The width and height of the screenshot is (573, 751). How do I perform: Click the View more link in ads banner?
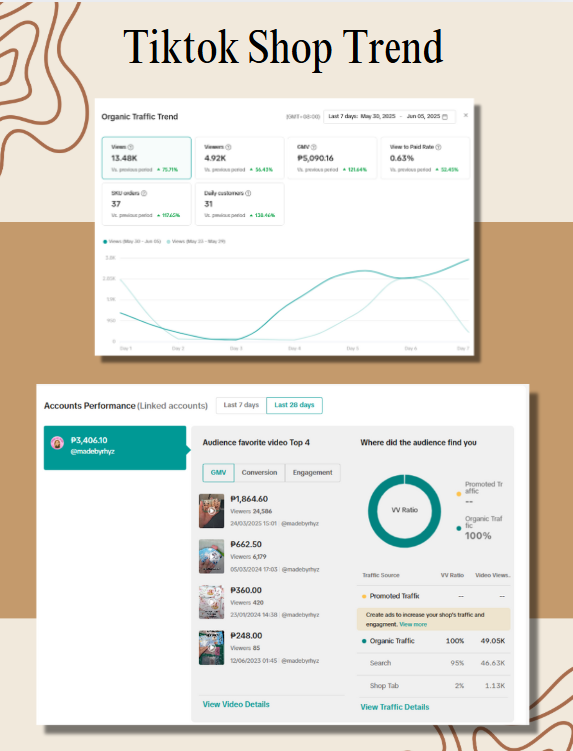(413, 624)
